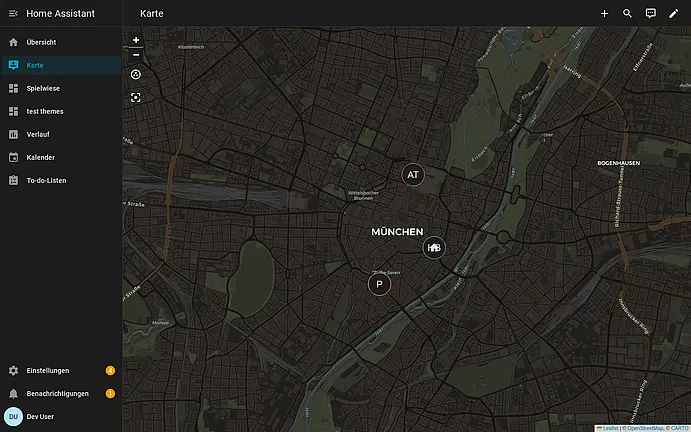691x432 pixels.
Task: Click the notifications badge showing 1
Action: pyautogui.click(x=110, y=394)
